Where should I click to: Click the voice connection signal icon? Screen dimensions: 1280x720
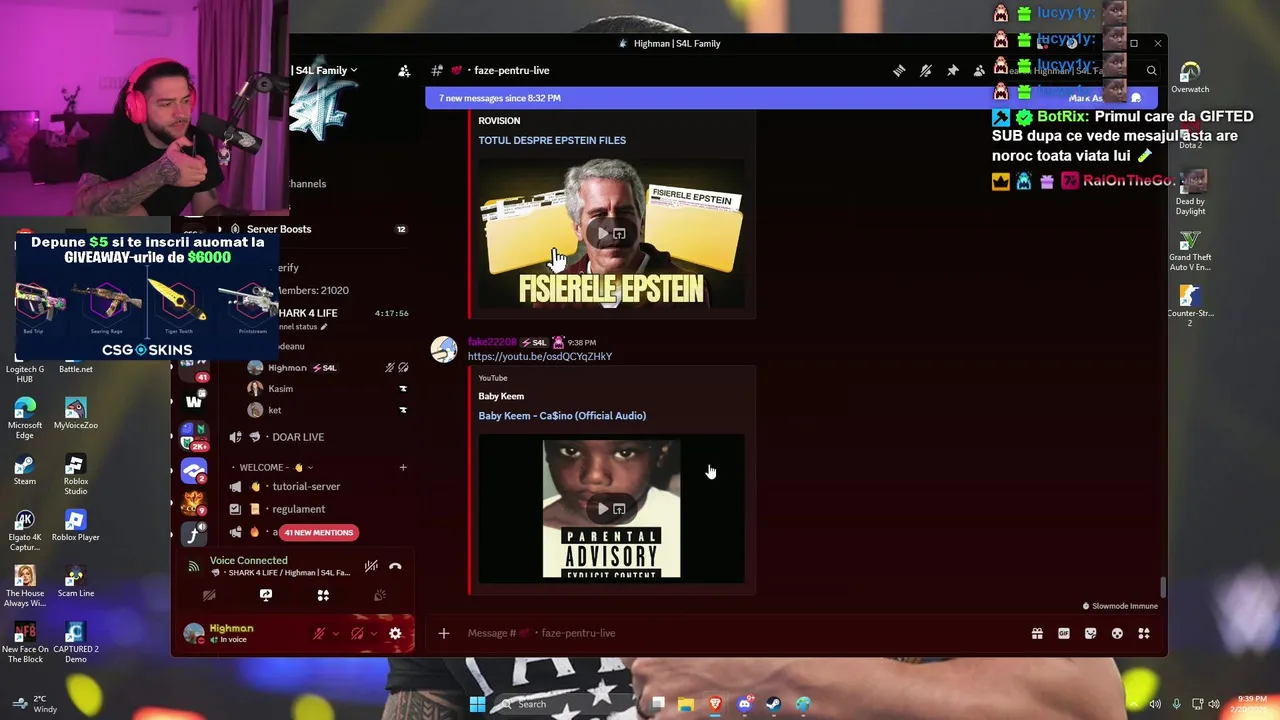[x=194, y=566]
